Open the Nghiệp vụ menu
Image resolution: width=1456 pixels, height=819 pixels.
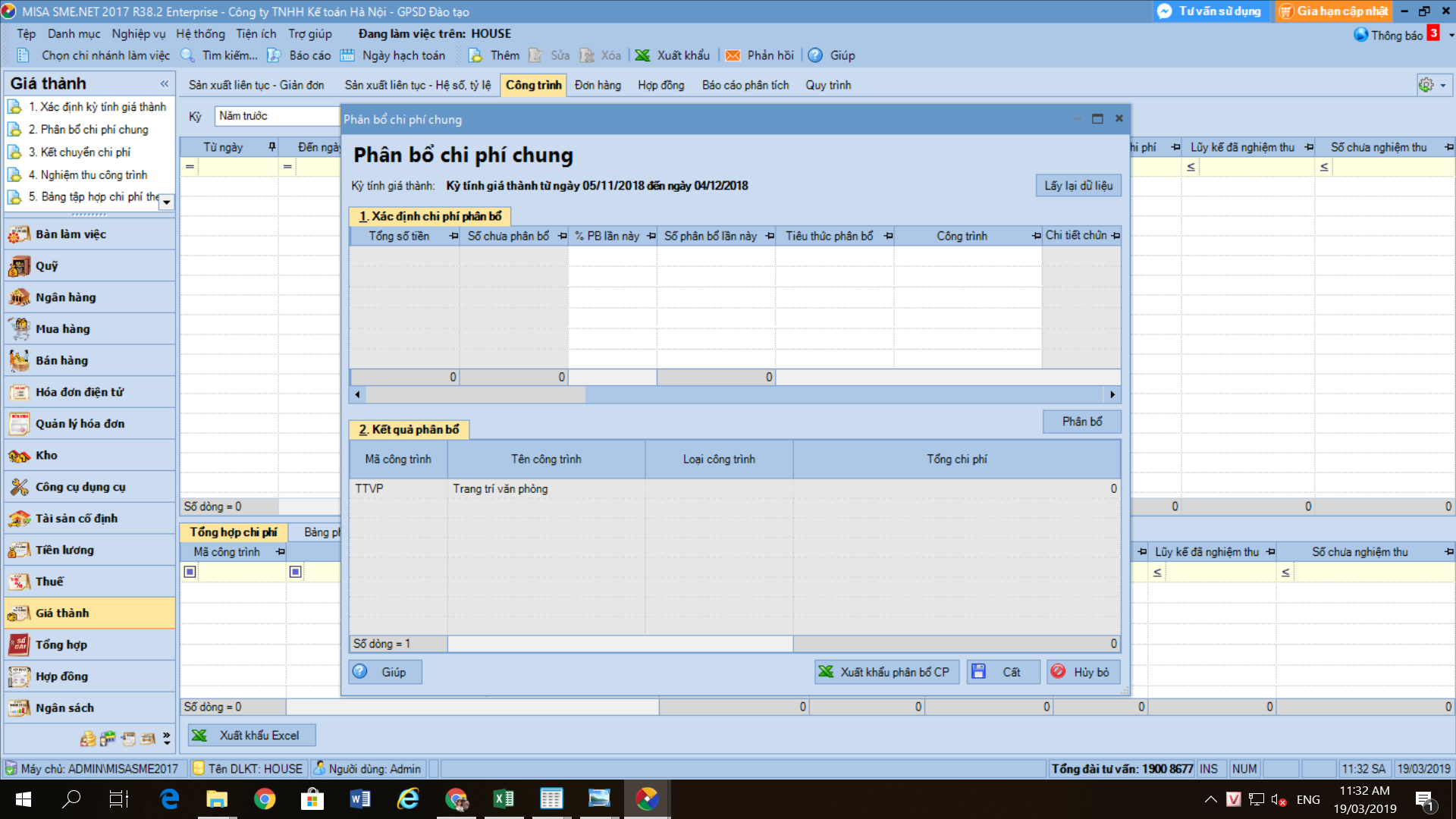click(x=138, y=34)
